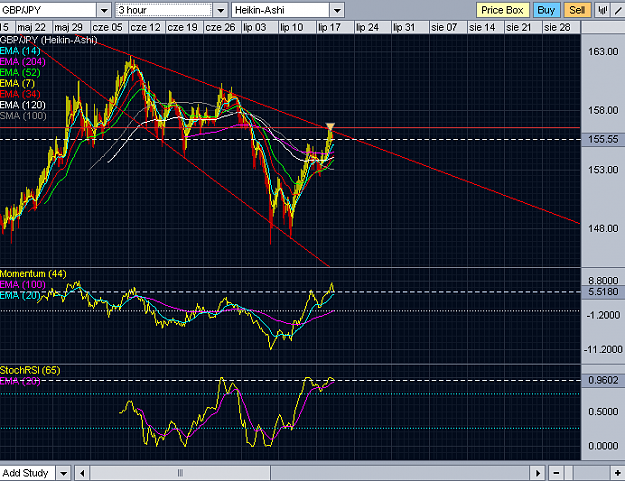This screenshot has height=481, width=625.
Task: Click the Momentum (44) study label
Action: 33,274
